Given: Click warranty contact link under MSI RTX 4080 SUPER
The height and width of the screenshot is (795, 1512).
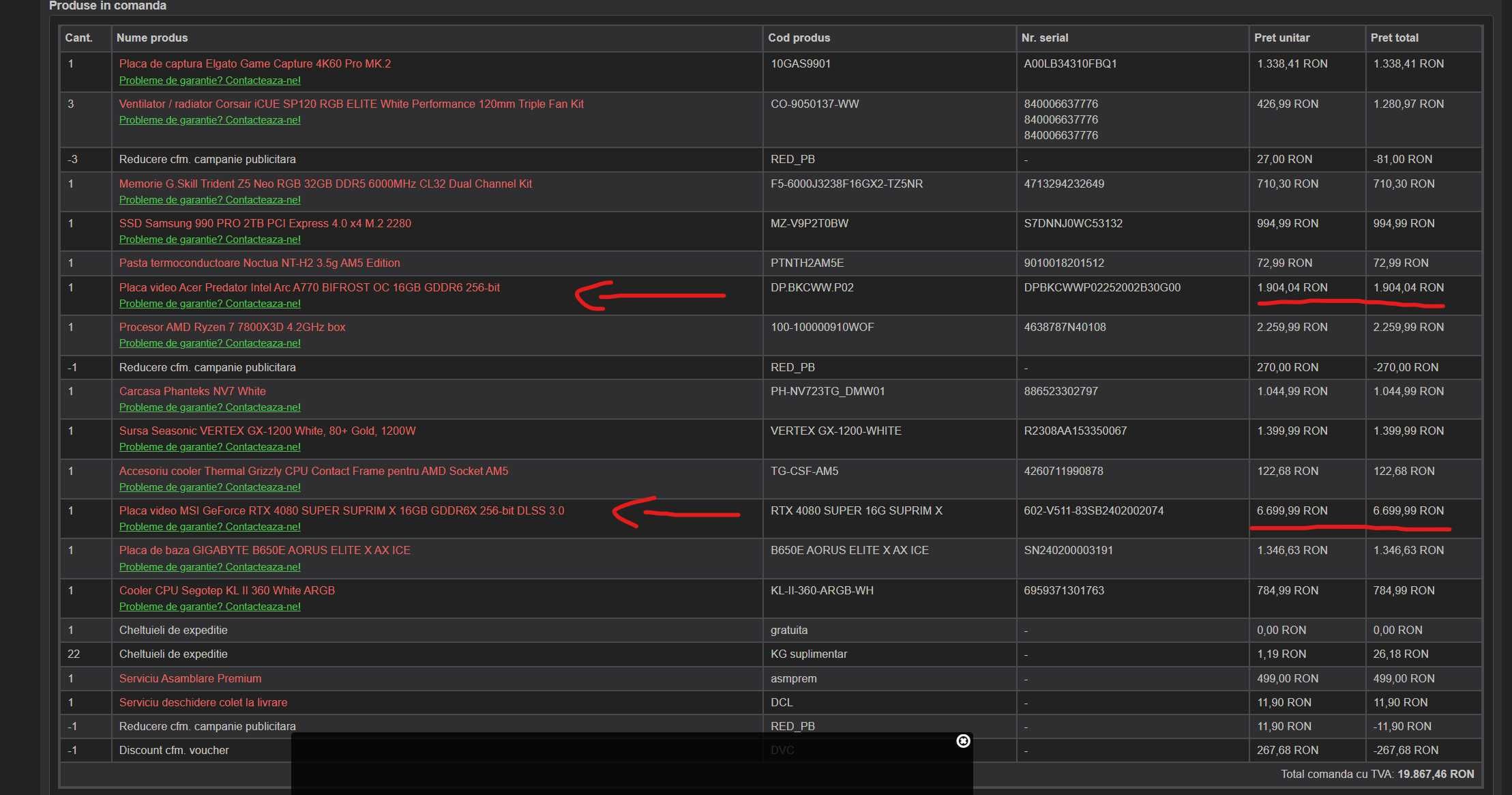Looking at the screenshot, I should pyautogui.click(x=210, y=527).
